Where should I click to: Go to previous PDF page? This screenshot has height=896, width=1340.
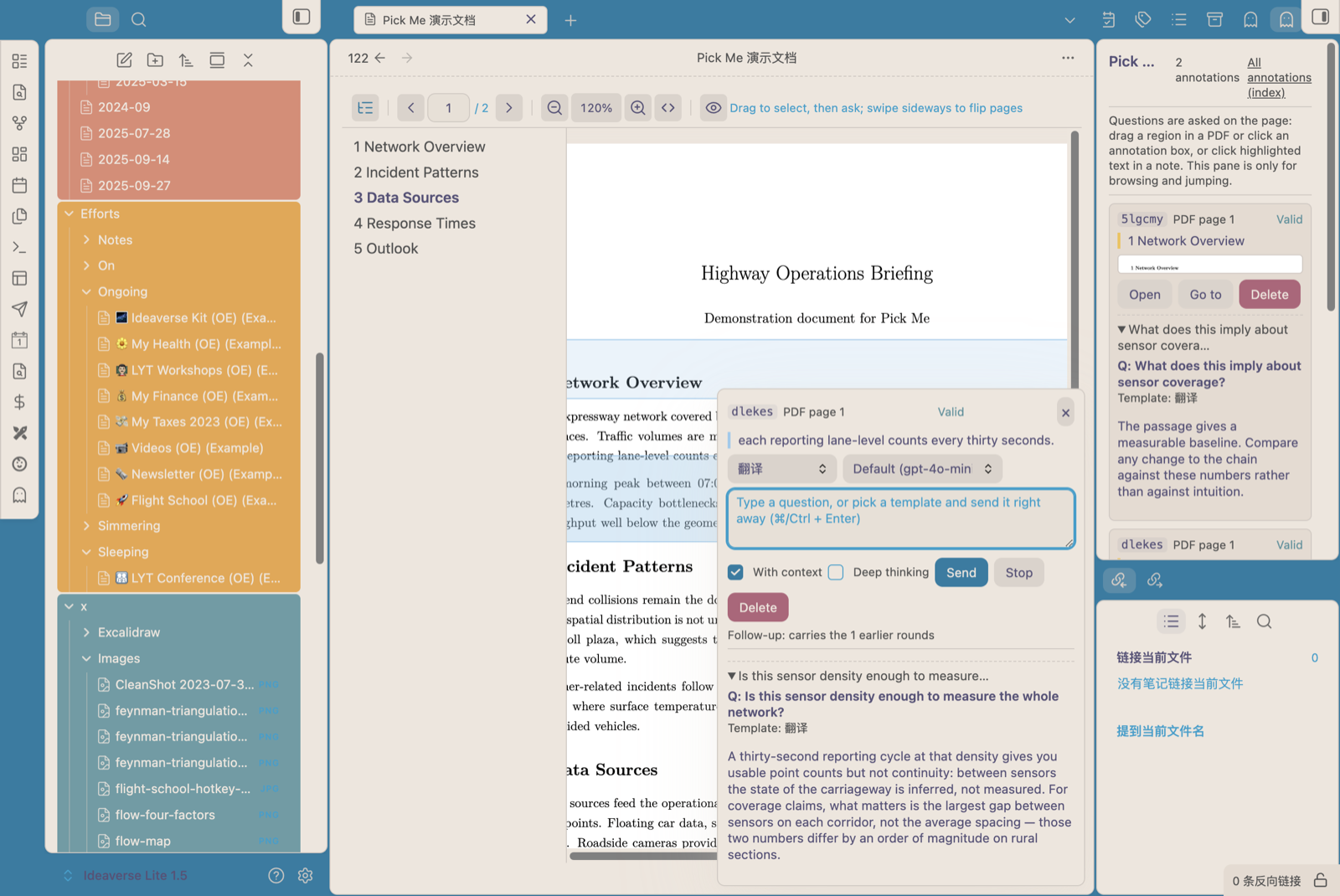tap(410, 108)
